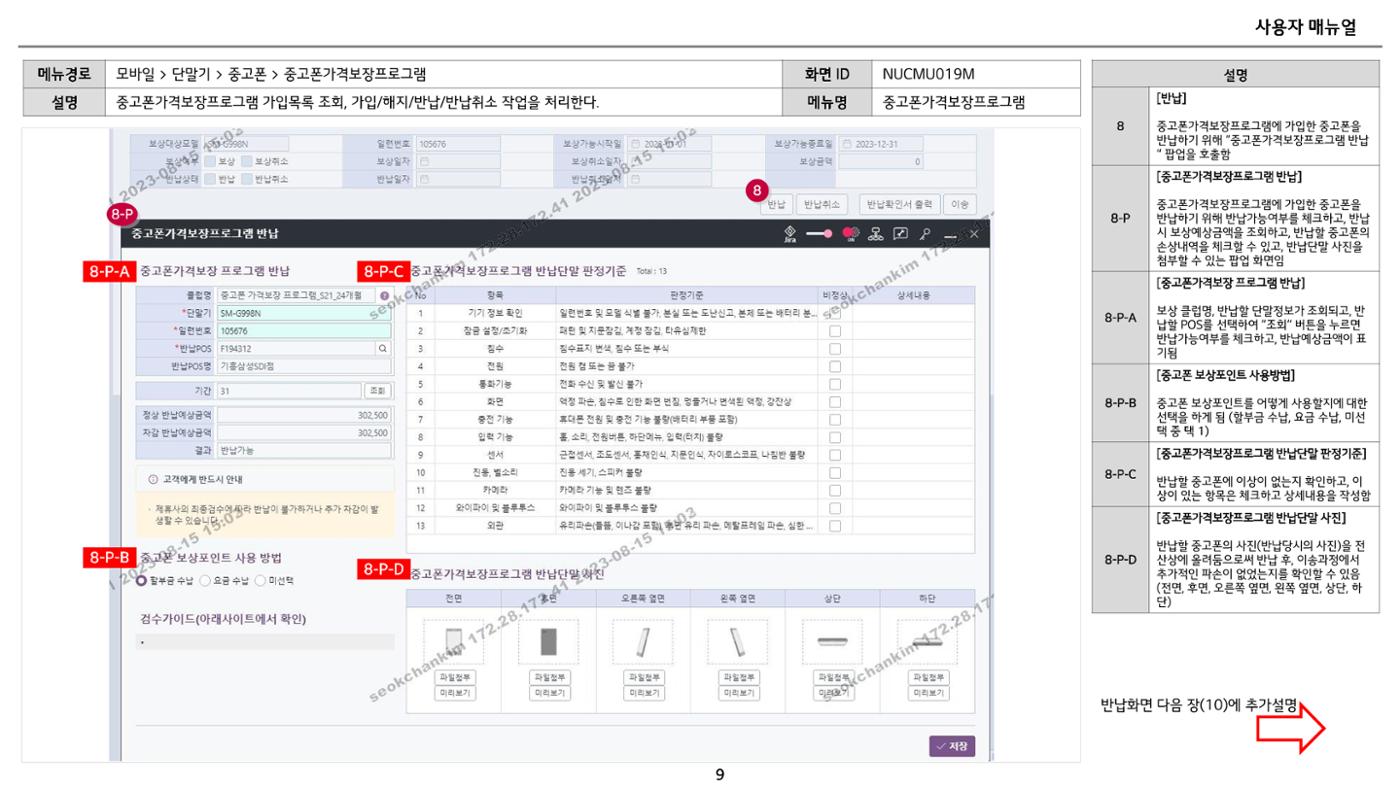Click the calendar icon in 보상가능종료일 field
Screen dimensions: 1400x788
(x=849, y=143)
